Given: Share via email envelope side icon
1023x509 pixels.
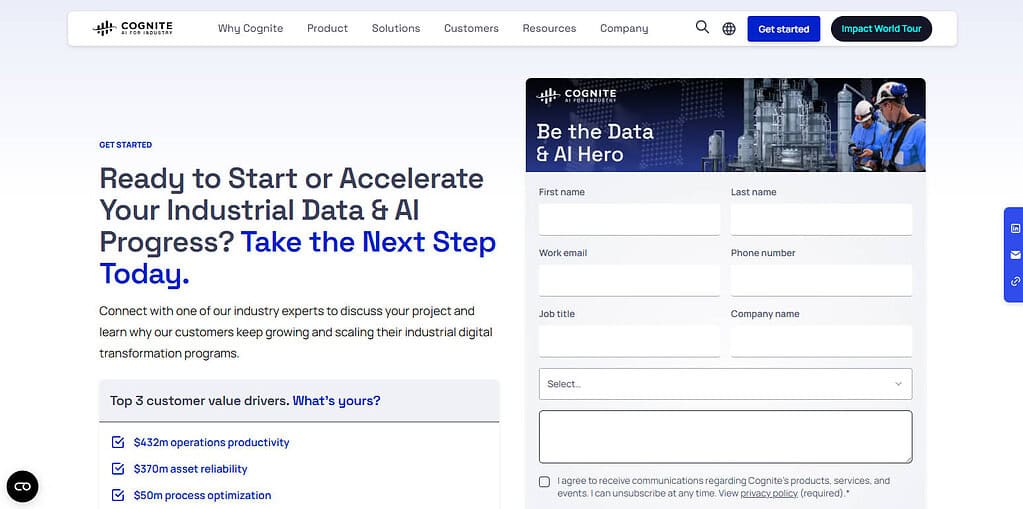Looking at the screenshot, I should coord(1015,255).
